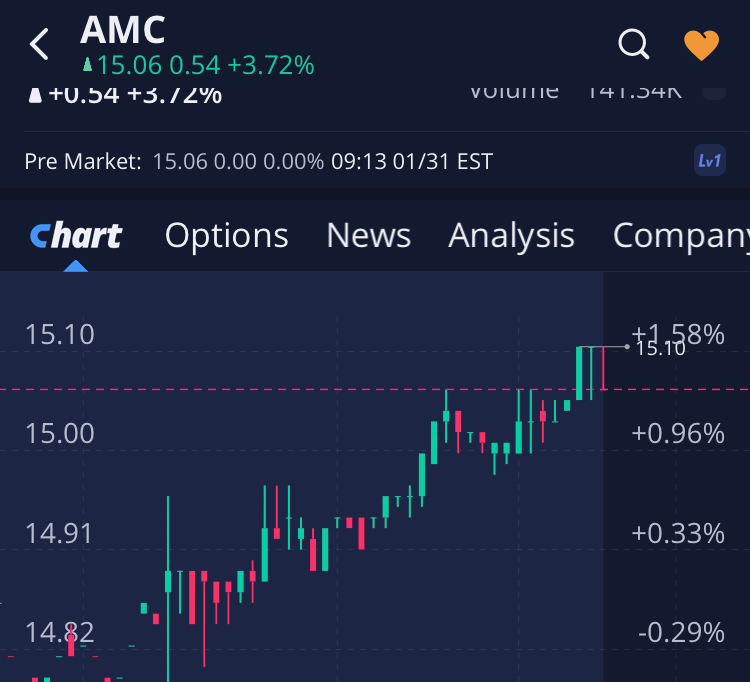Tap the 15.00 price axis label
The image size is (750, 682).
coord(59,433)
